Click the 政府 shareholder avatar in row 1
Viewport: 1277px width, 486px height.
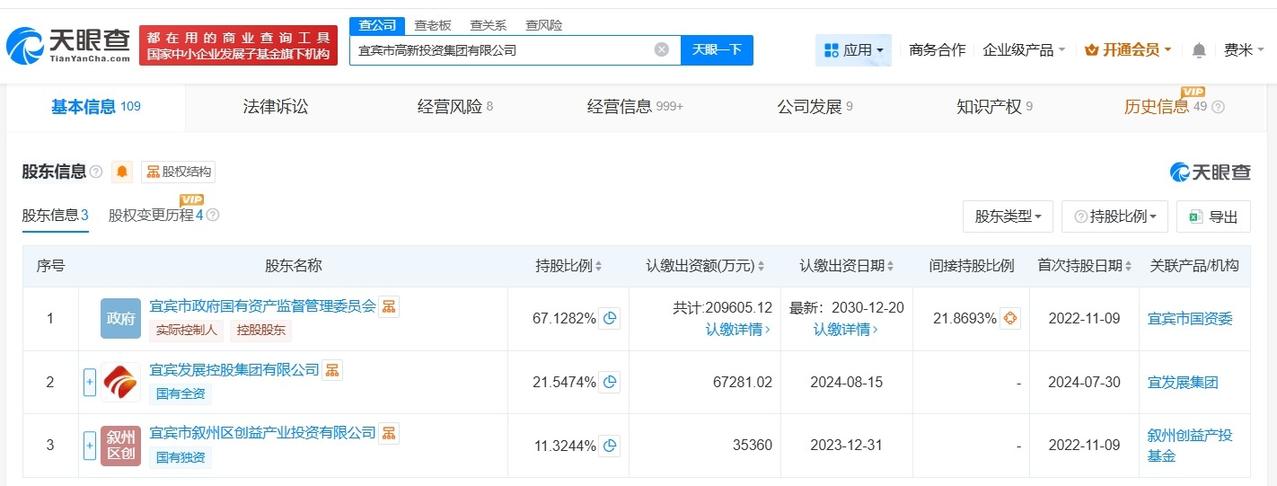coord(120,318)
